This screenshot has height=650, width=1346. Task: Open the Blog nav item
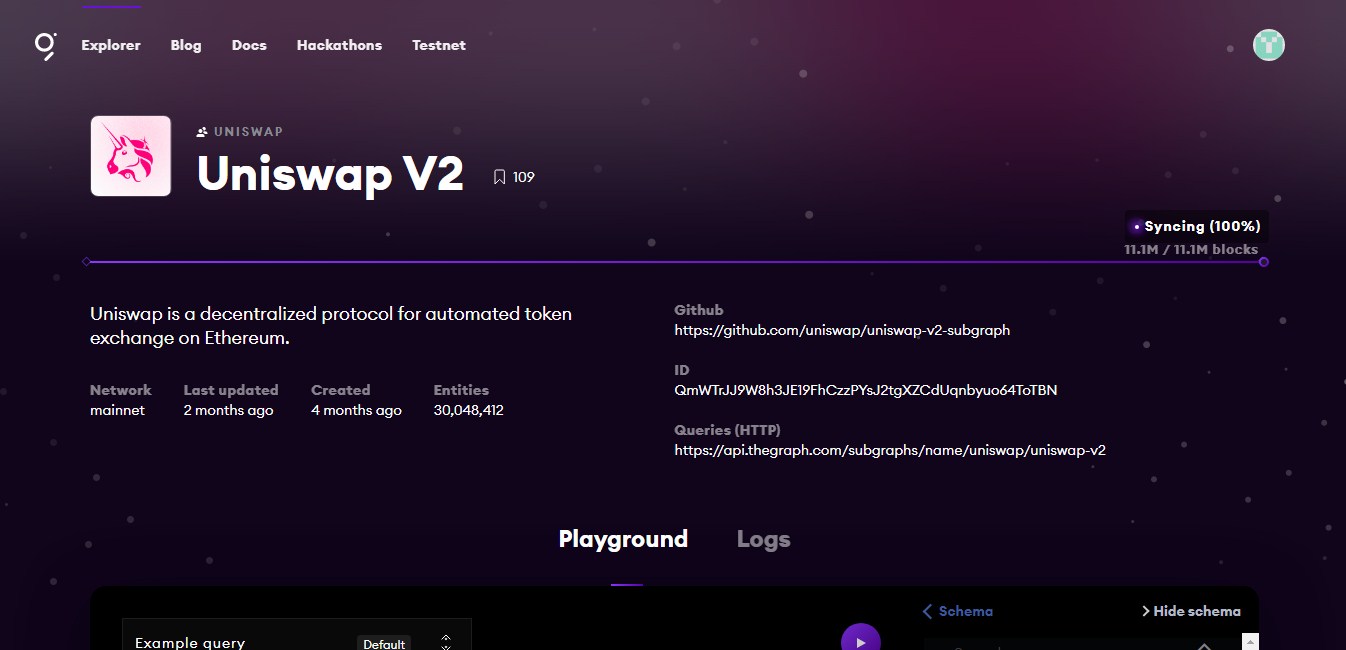(x=186, y=45)
